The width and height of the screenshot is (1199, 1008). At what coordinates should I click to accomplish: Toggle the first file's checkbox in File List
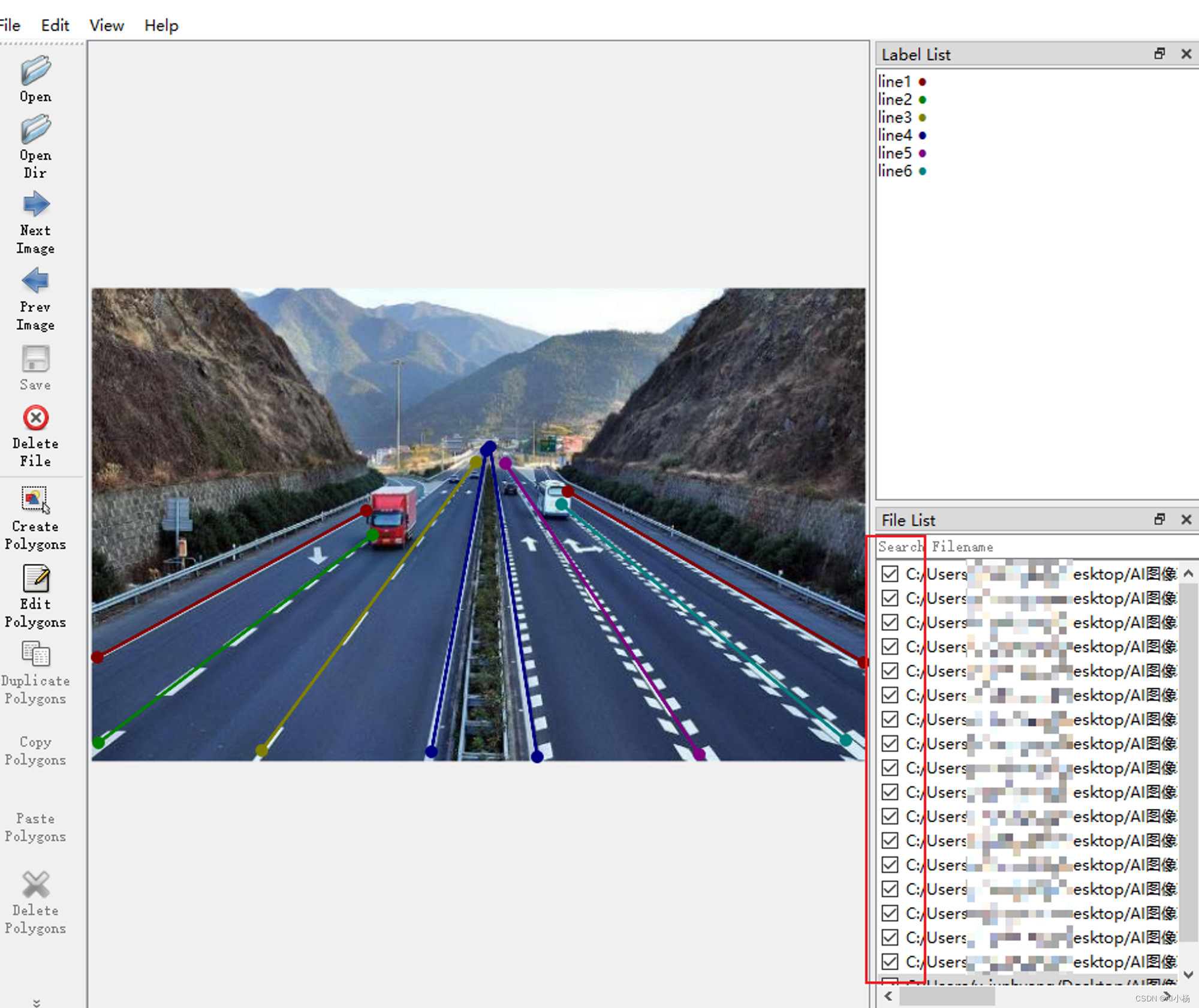tap(890, 574)
